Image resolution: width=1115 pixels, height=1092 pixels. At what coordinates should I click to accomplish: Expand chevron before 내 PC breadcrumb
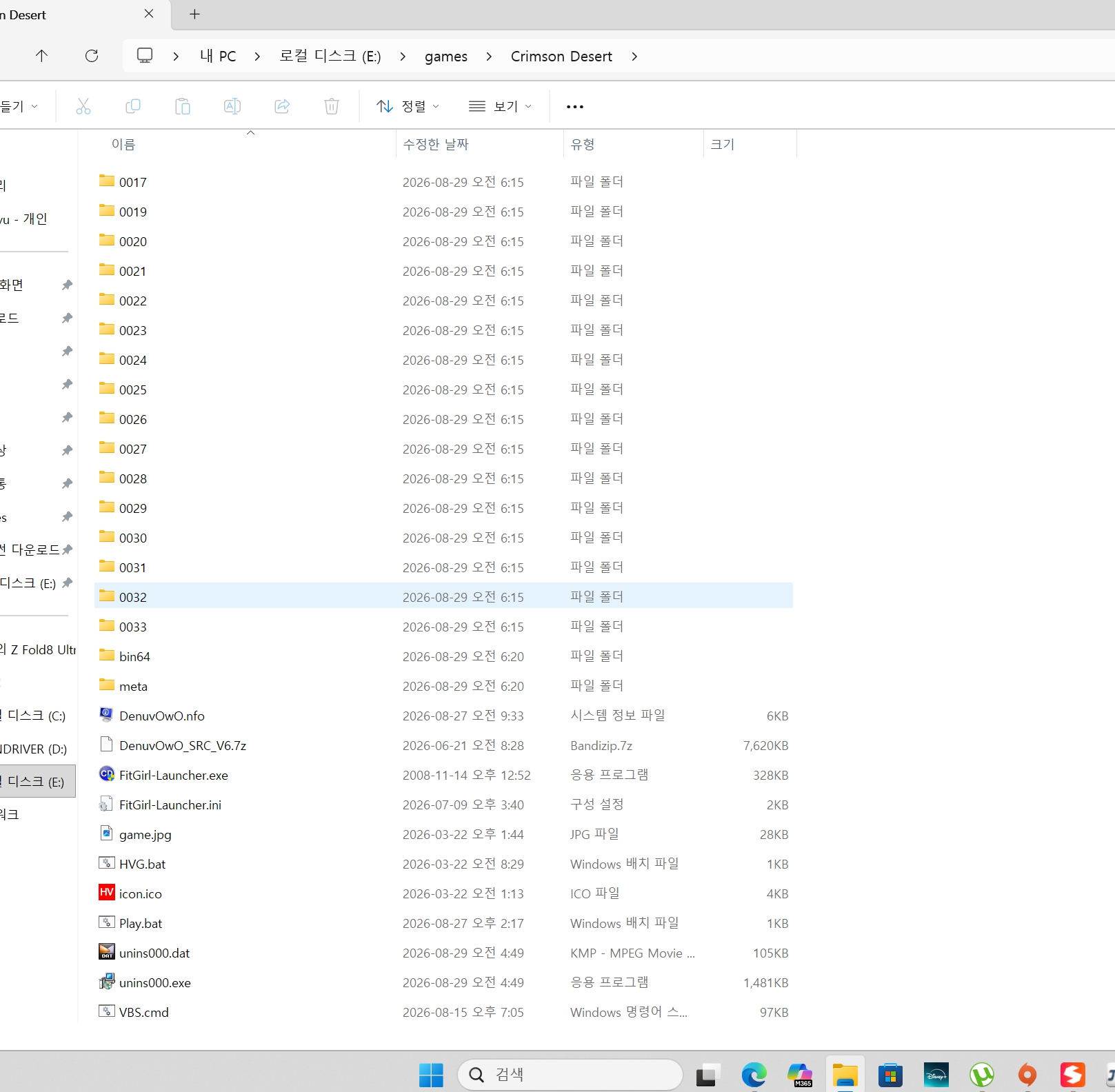(176, 57)
